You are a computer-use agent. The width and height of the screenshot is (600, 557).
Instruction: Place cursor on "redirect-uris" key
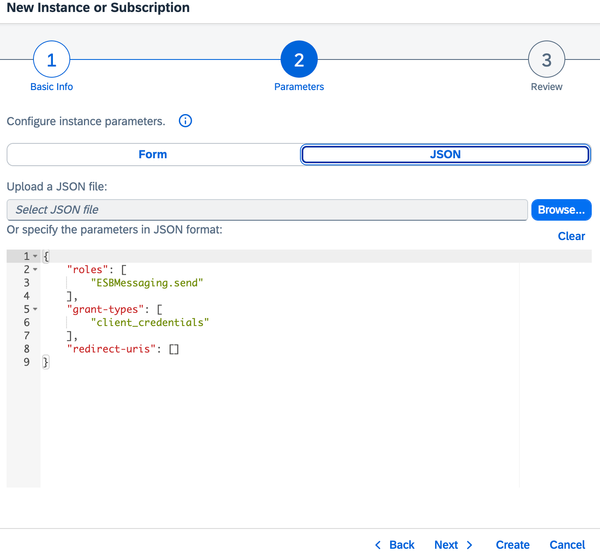111,349
